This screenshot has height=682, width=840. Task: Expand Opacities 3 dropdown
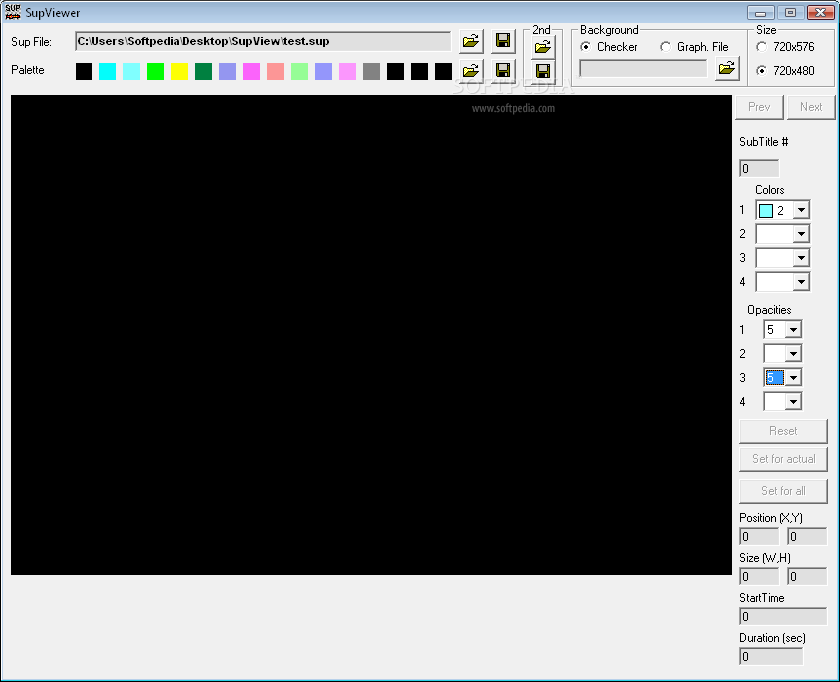click(793, 378)
